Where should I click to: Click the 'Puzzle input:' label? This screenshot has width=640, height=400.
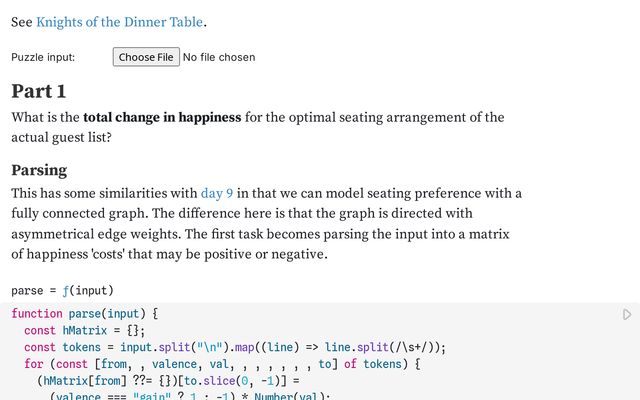pos(43,57)
